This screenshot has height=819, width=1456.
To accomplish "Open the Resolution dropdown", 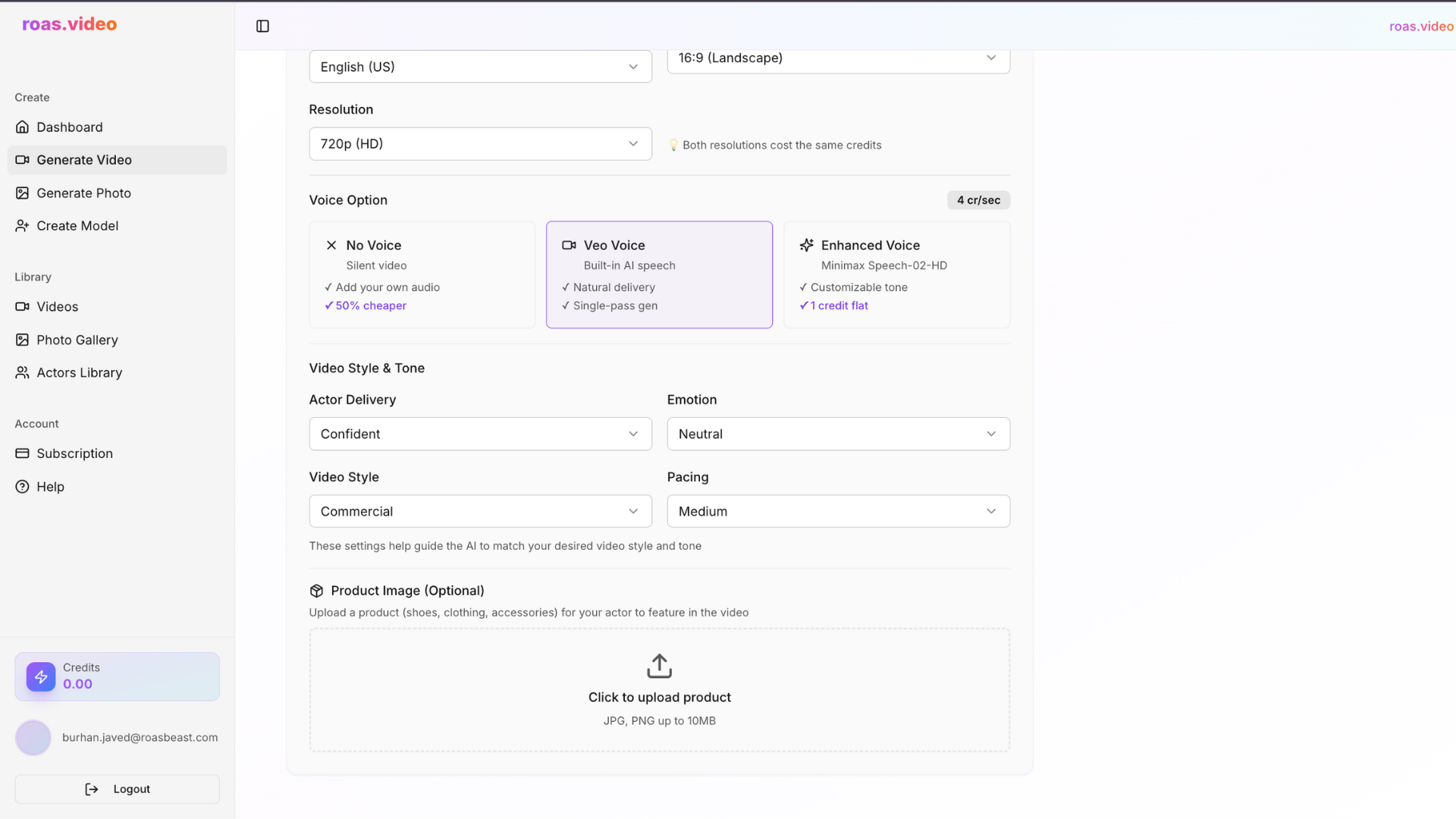I will [x=480, y=143].
